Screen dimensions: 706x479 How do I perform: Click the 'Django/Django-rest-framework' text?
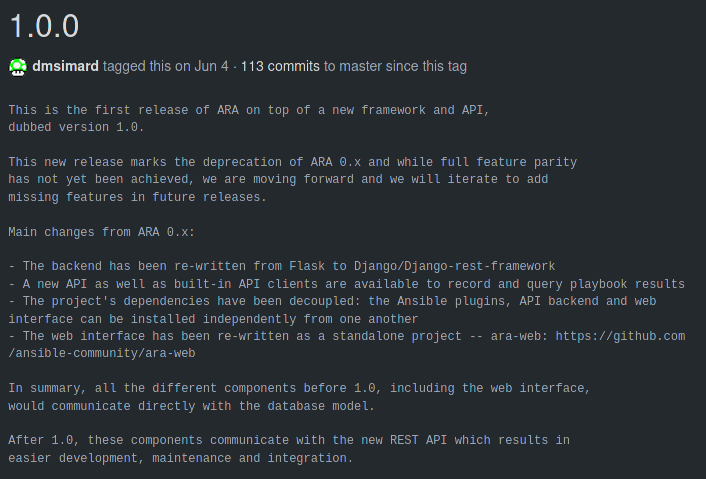point(454,267)
